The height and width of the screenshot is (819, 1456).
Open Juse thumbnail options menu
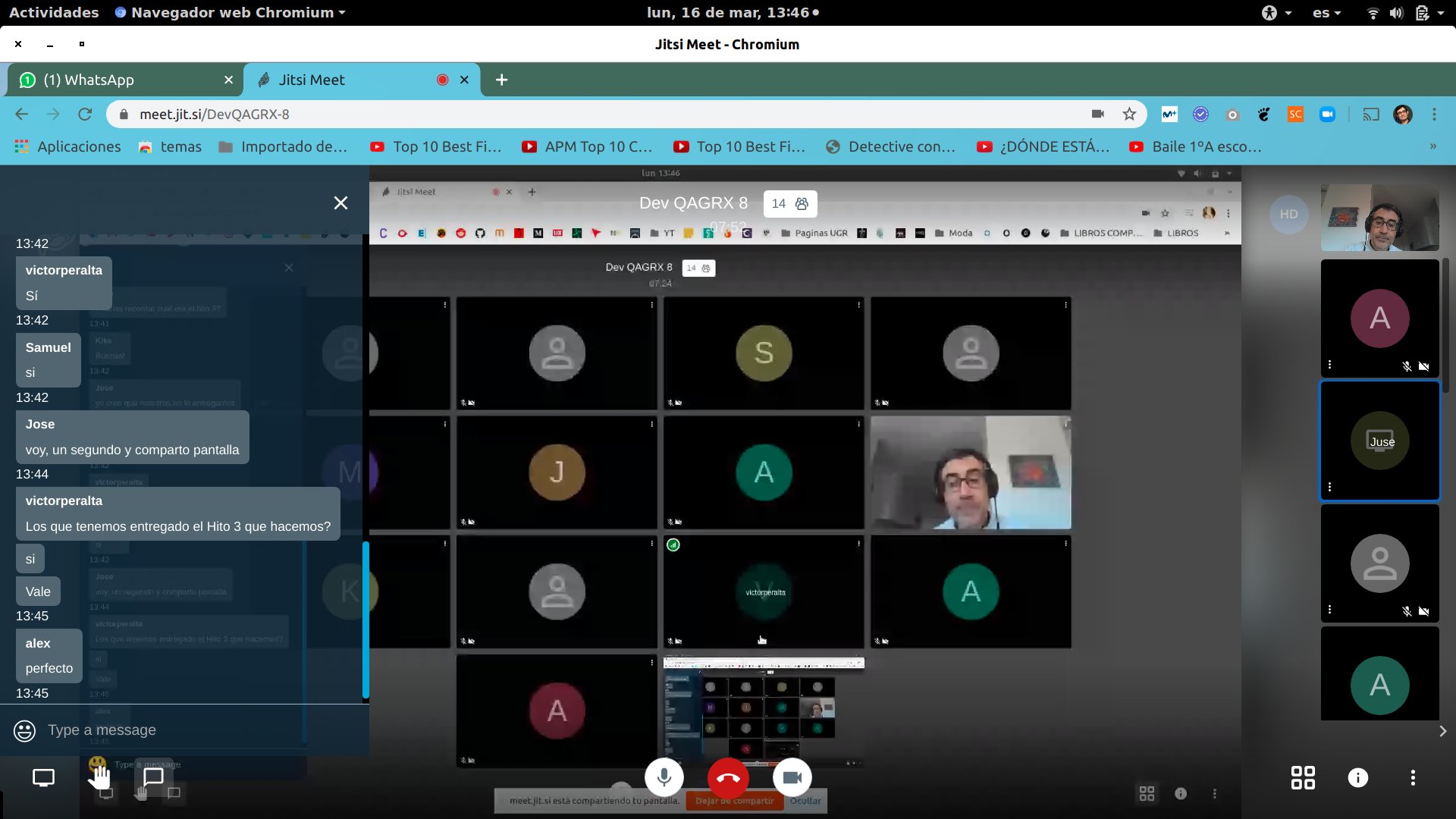coord(1329,487)
